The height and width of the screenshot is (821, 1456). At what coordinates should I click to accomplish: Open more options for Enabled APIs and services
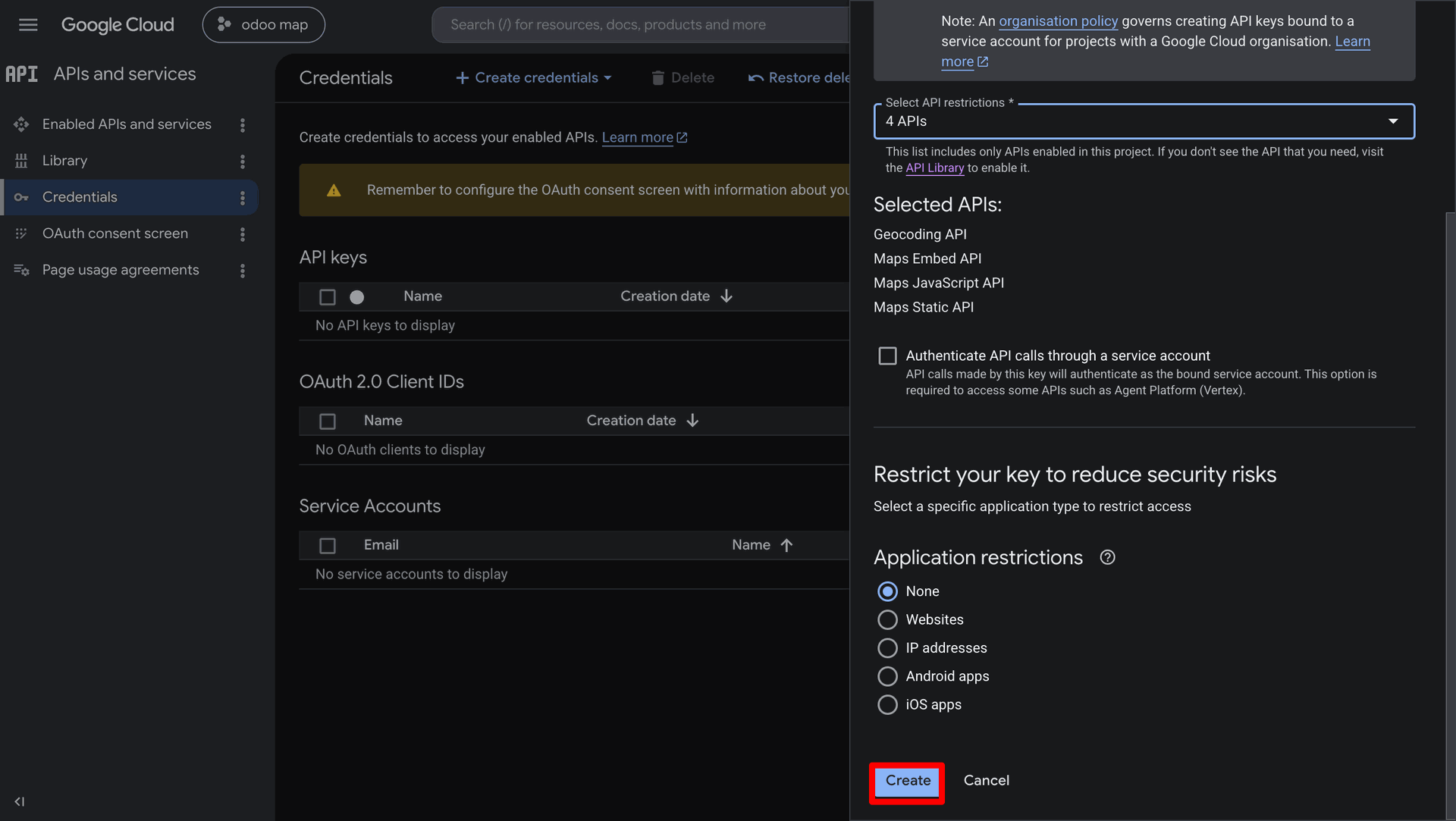243,125
